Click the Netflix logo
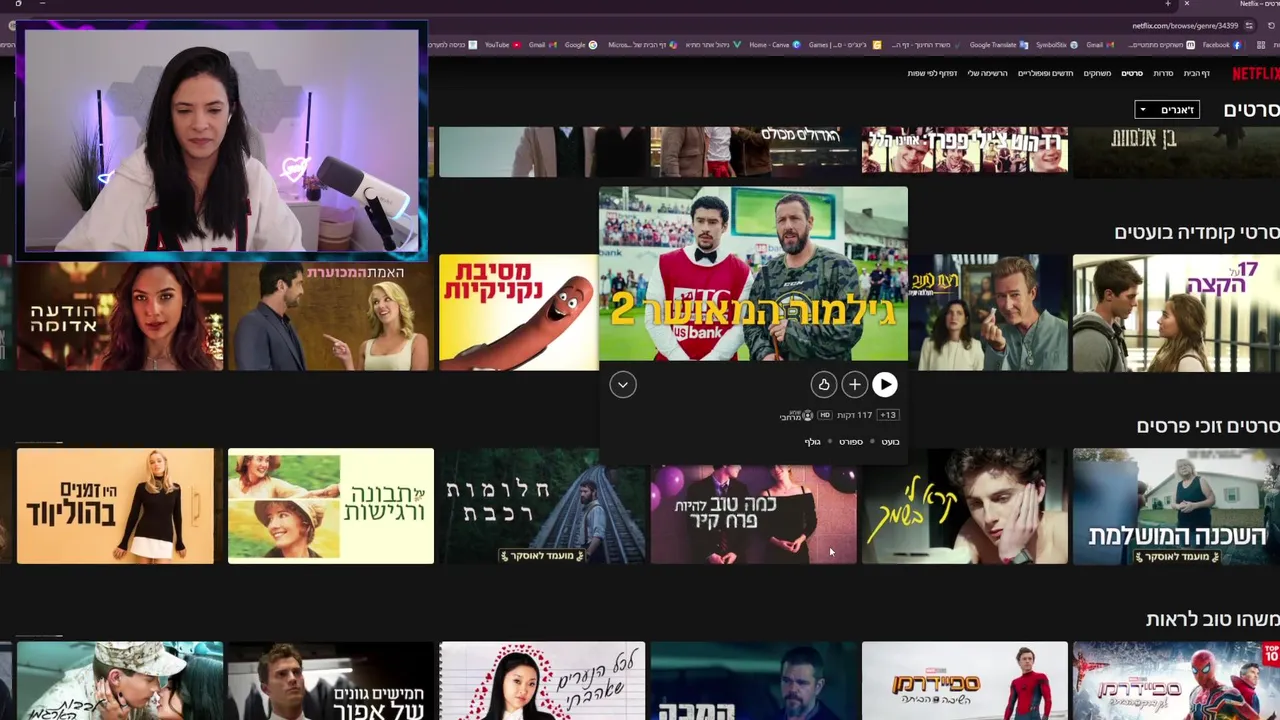Screen dimensions: 1280x720 1255,73
